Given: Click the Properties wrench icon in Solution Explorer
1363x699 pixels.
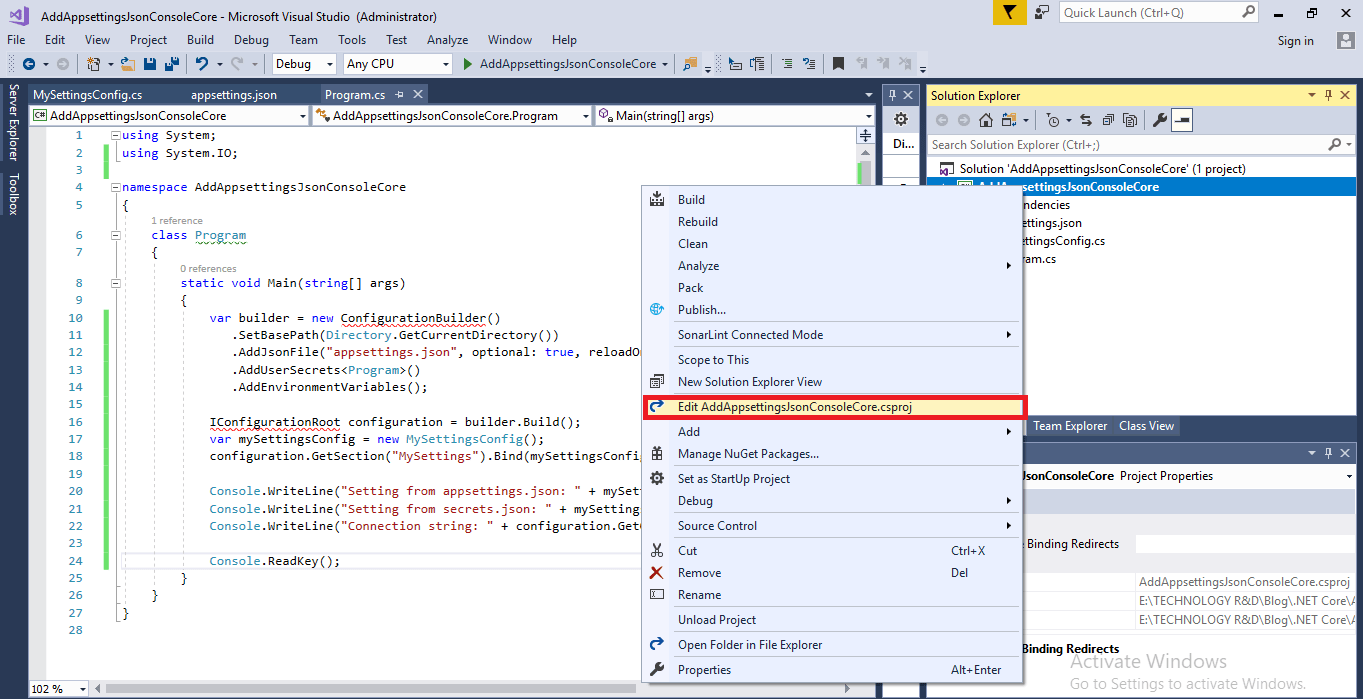Looking at the screenshot, I should tap(1160, 120).
